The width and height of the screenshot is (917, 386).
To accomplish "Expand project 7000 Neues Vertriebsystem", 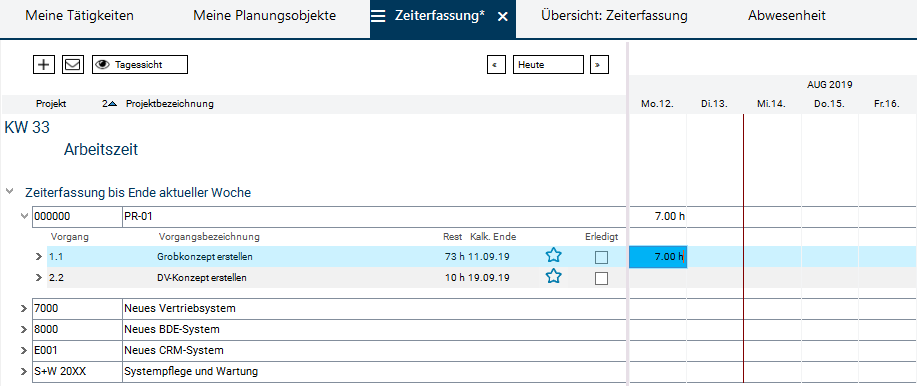I will click(x=24, y=308).
